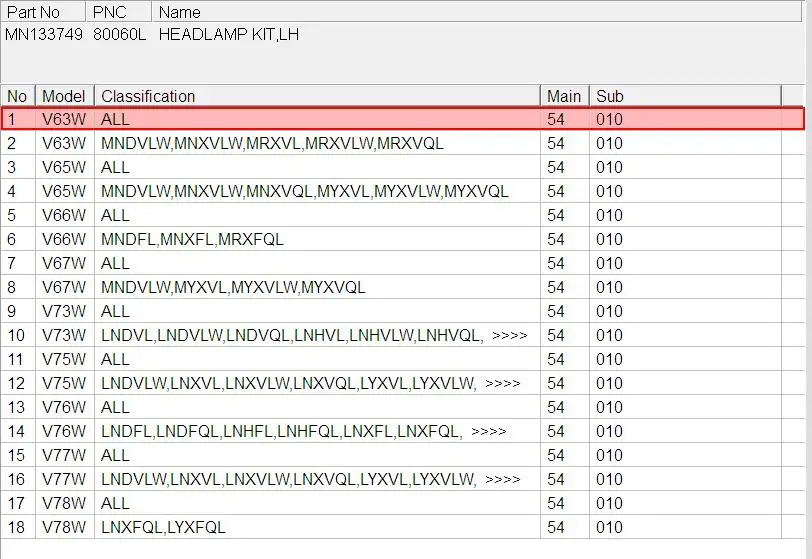This screenshot has height=559, width=812.
Task: Sort by the Main column header
Action: 564,96
